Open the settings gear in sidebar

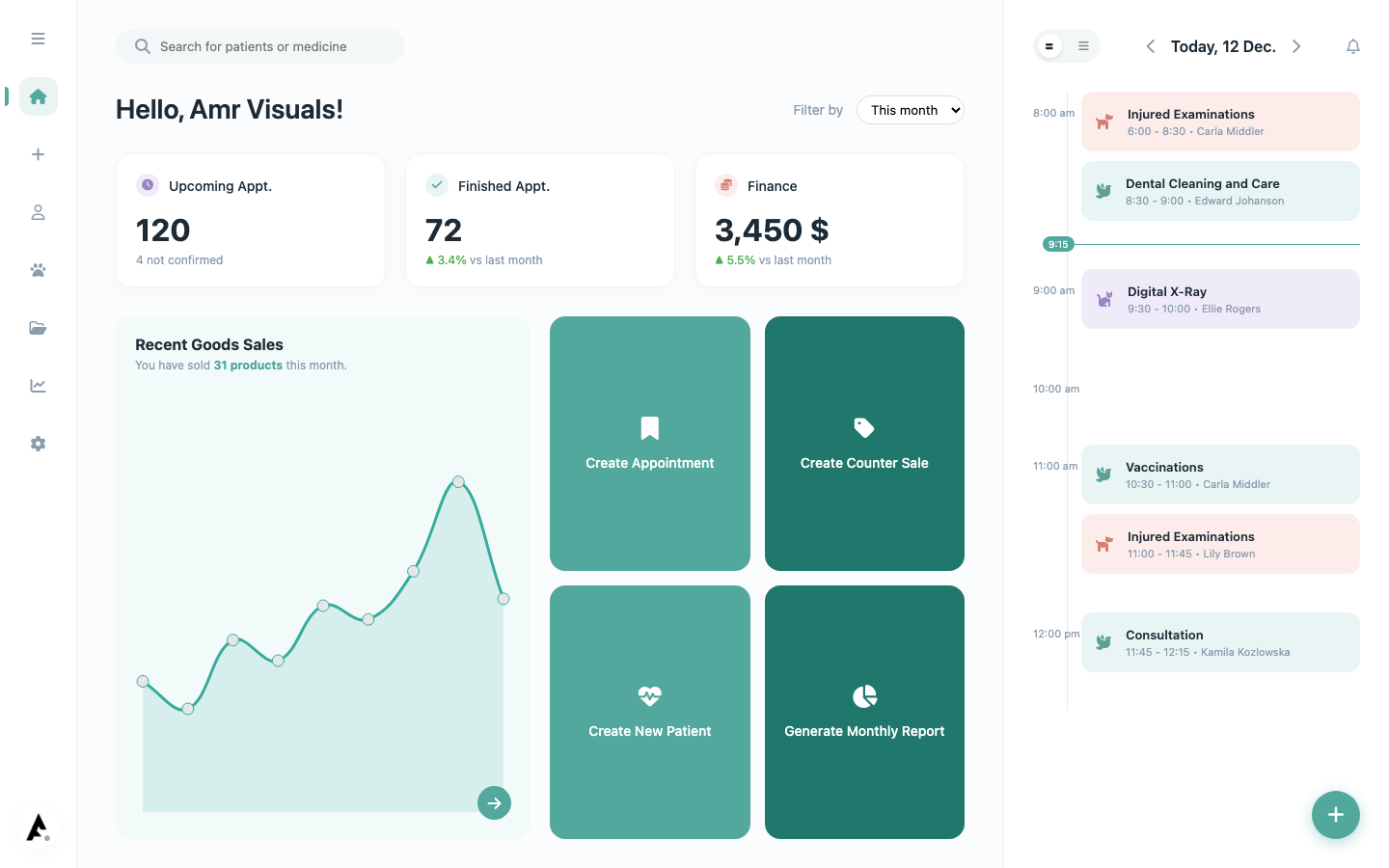[x=38, y=444]
